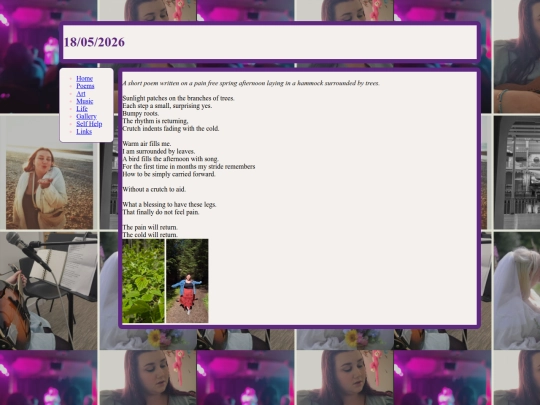Open the Home link
Screen dimensions: 540x405
click(84, 79)
